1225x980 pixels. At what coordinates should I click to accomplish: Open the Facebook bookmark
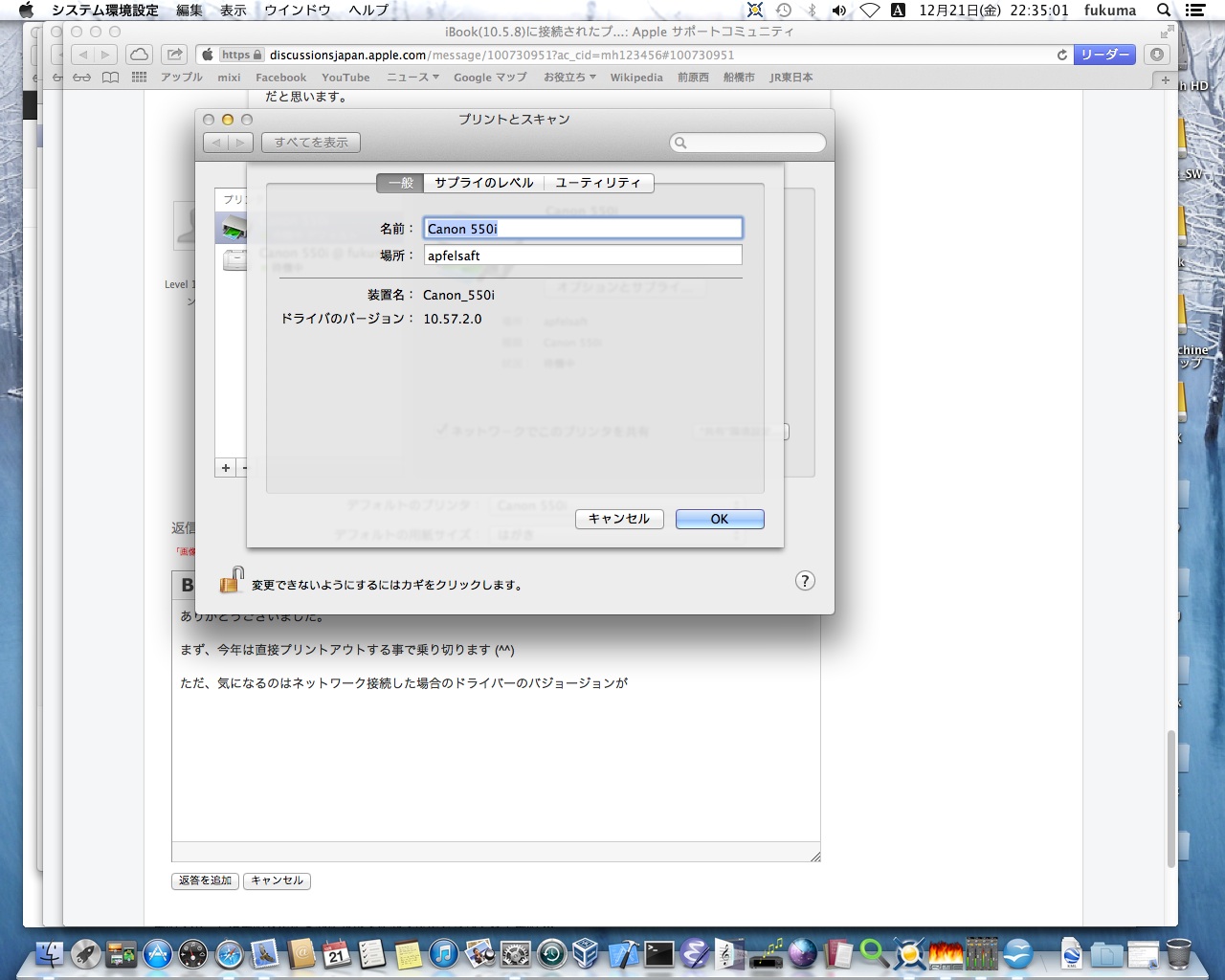(280, 78)
